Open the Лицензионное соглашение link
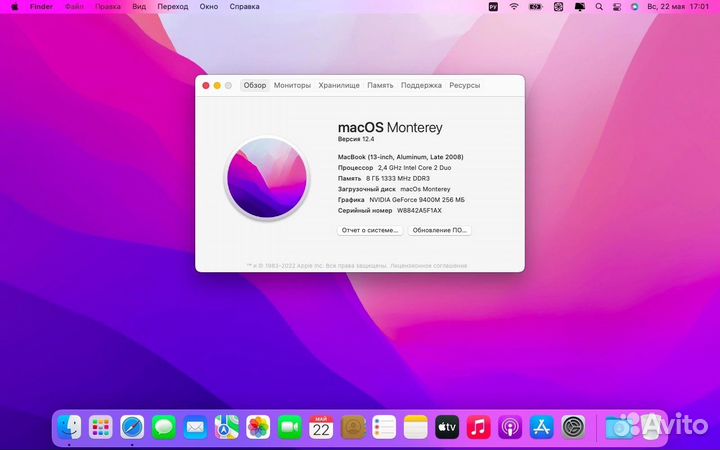This screenshot has width=720, height=450. click(x=429, y=265)
